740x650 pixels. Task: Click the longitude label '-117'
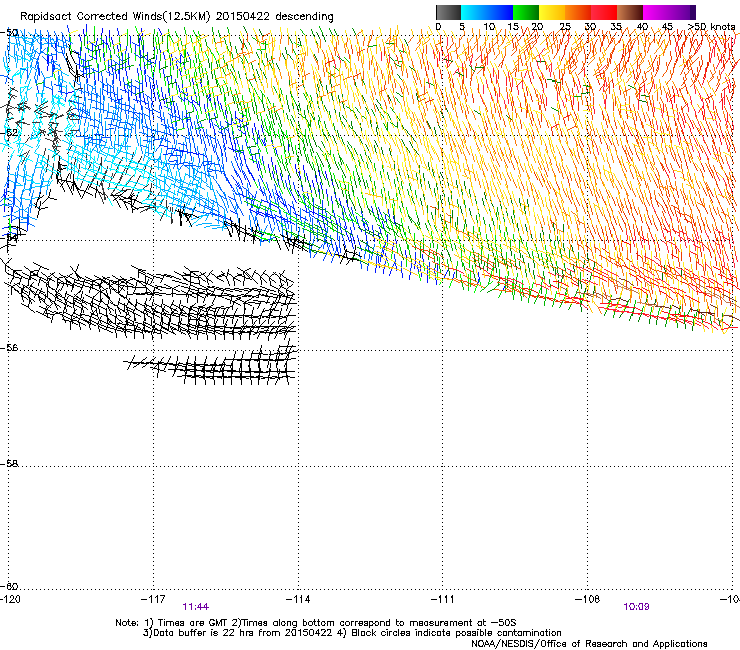153,599
